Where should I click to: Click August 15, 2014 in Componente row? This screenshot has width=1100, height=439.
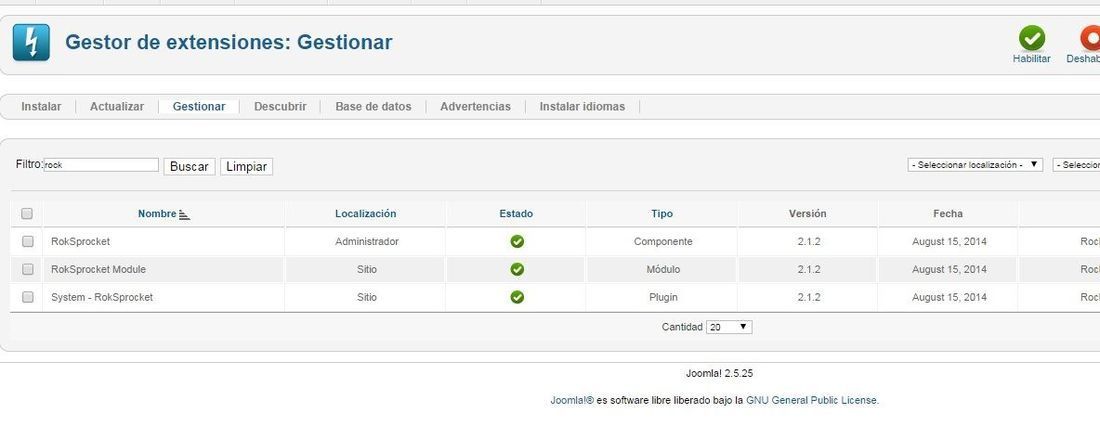click(x=949, y=241)
